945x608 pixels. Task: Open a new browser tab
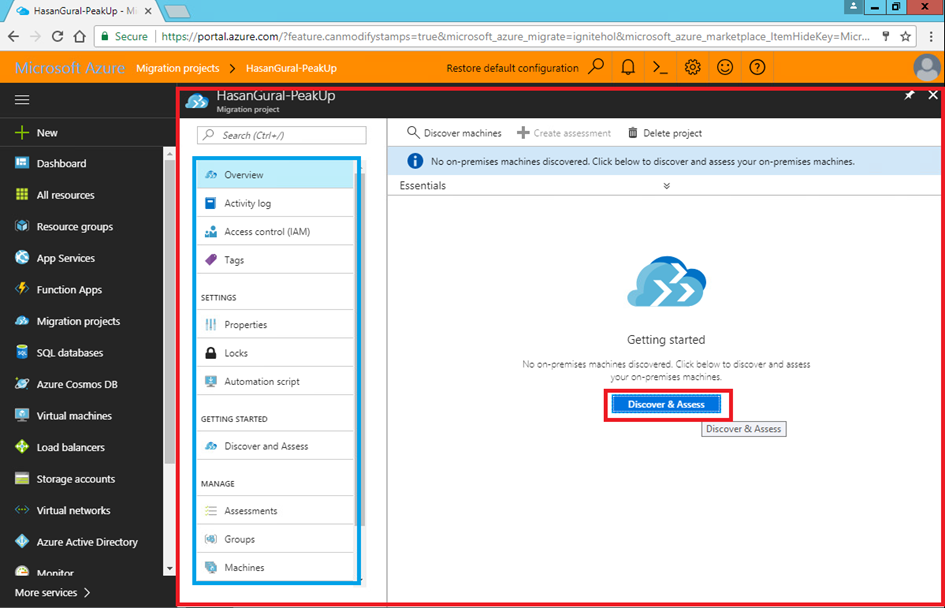[x=176, y=11]
